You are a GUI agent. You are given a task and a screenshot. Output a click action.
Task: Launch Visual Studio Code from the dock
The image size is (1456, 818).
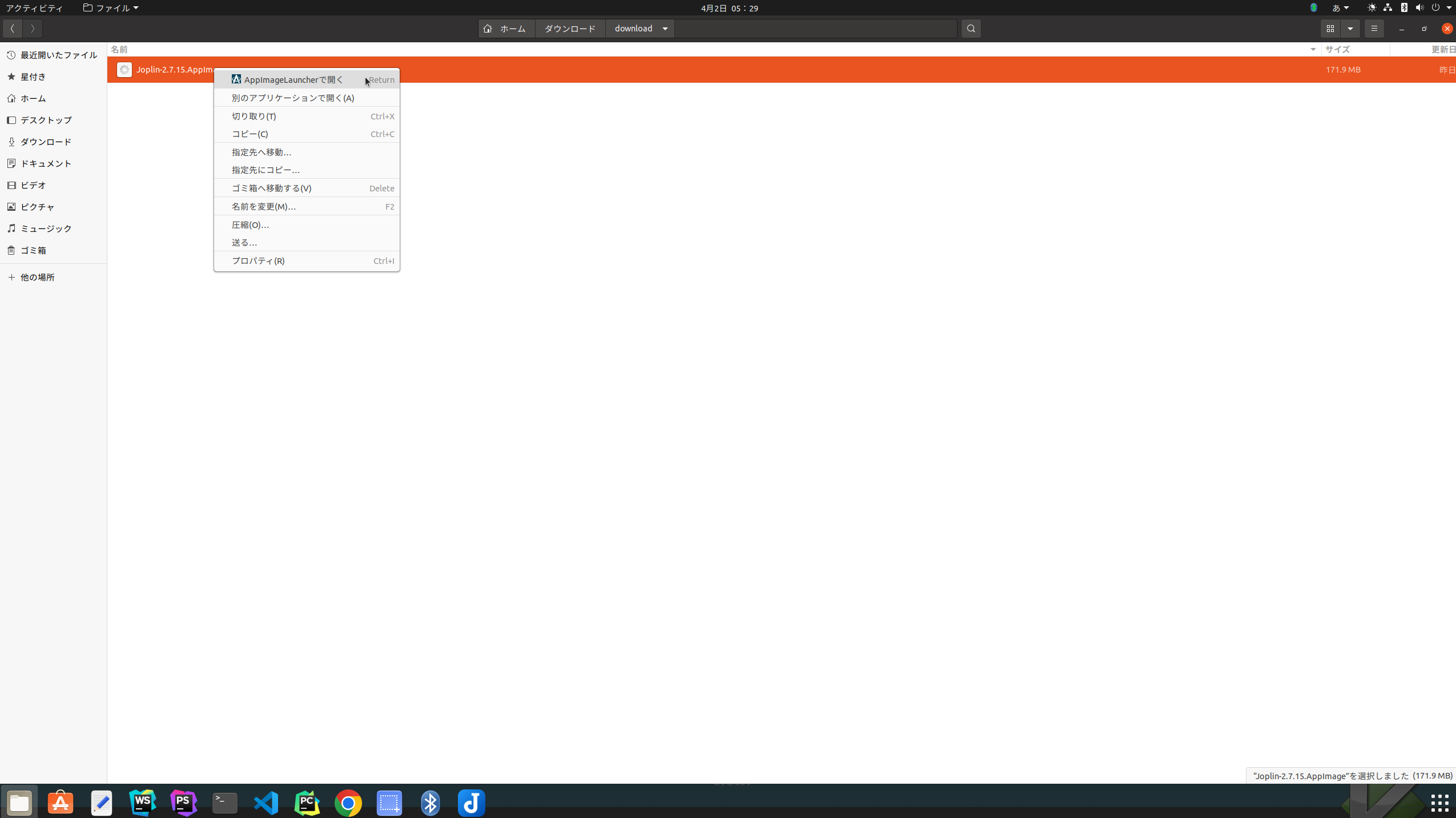tap(266, 803)
